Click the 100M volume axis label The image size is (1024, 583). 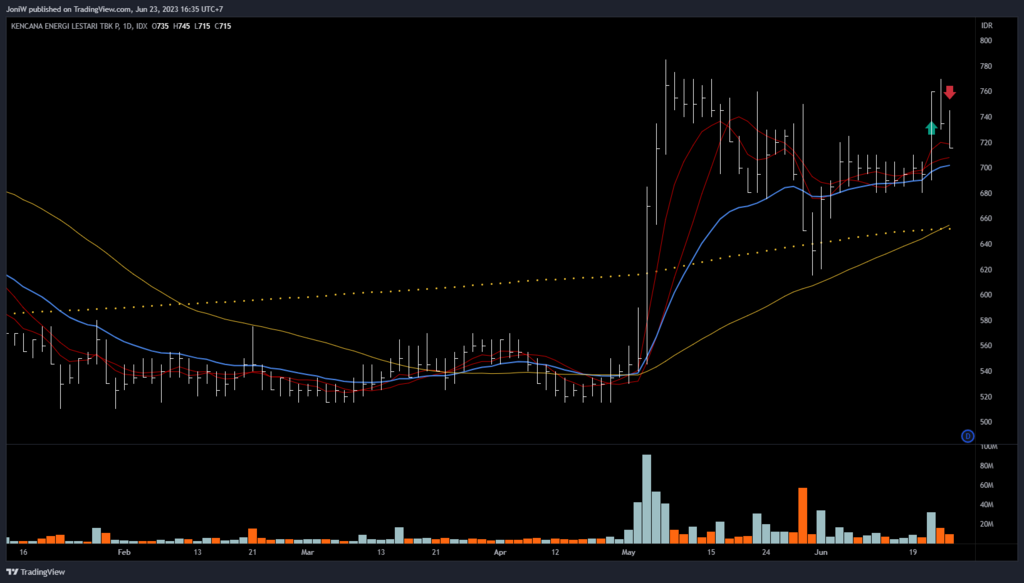coord(986,447)
